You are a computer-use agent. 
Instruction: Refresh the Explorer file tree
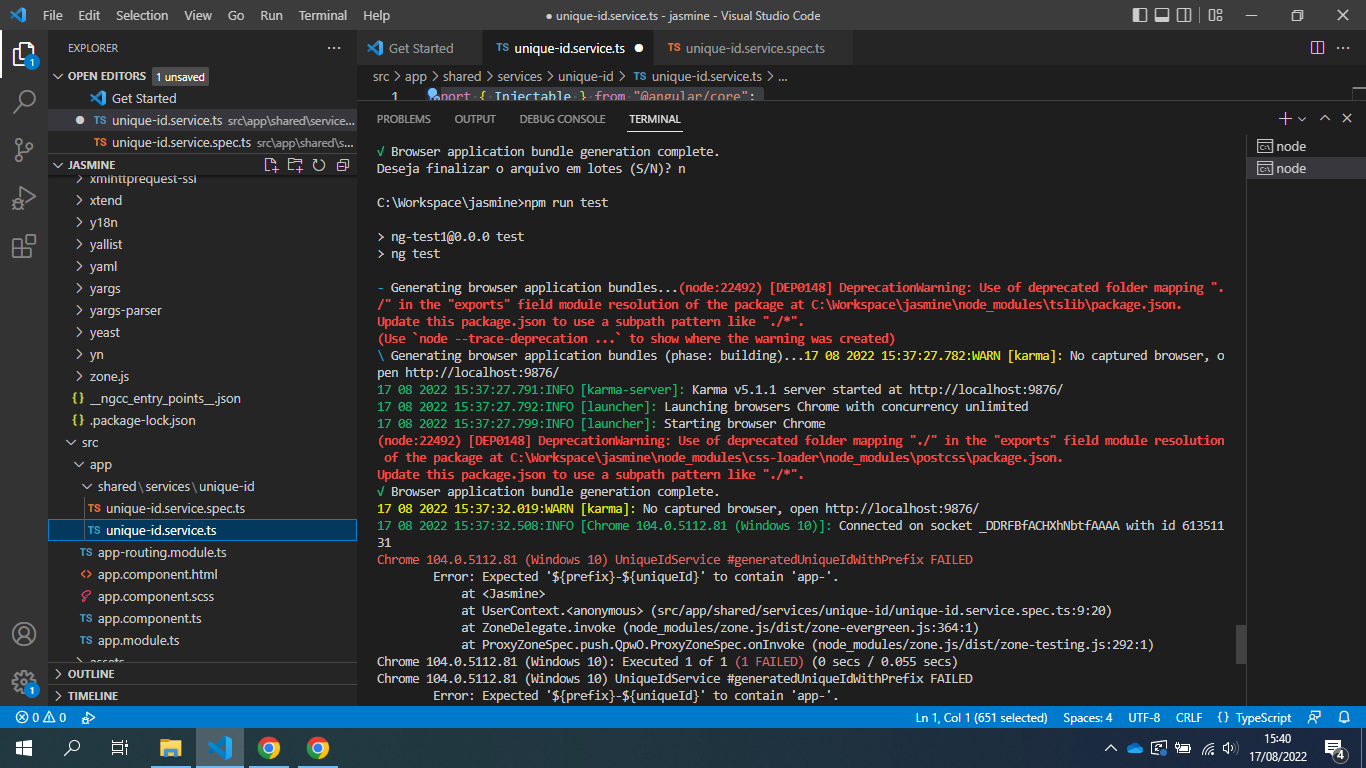coord(319,165)
